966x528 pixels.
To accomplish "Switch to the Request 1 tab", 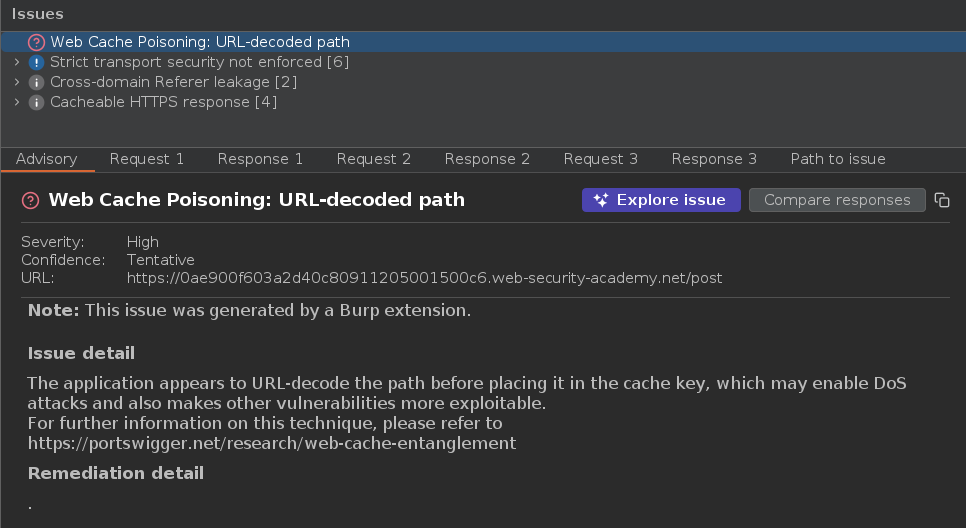I will coord(147,159).
